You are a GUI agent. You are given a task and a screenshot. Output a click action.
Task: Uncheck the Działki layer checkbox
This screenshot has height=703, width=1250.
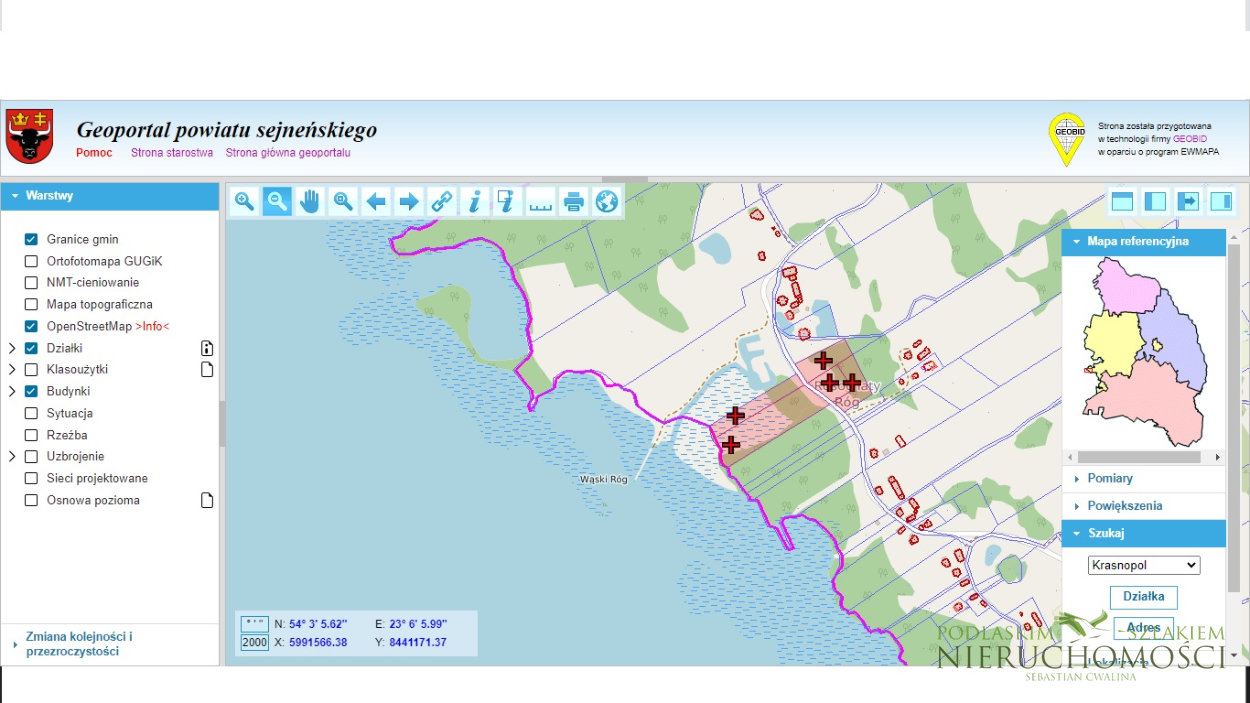pyautogui.click(x=31, y=348)
